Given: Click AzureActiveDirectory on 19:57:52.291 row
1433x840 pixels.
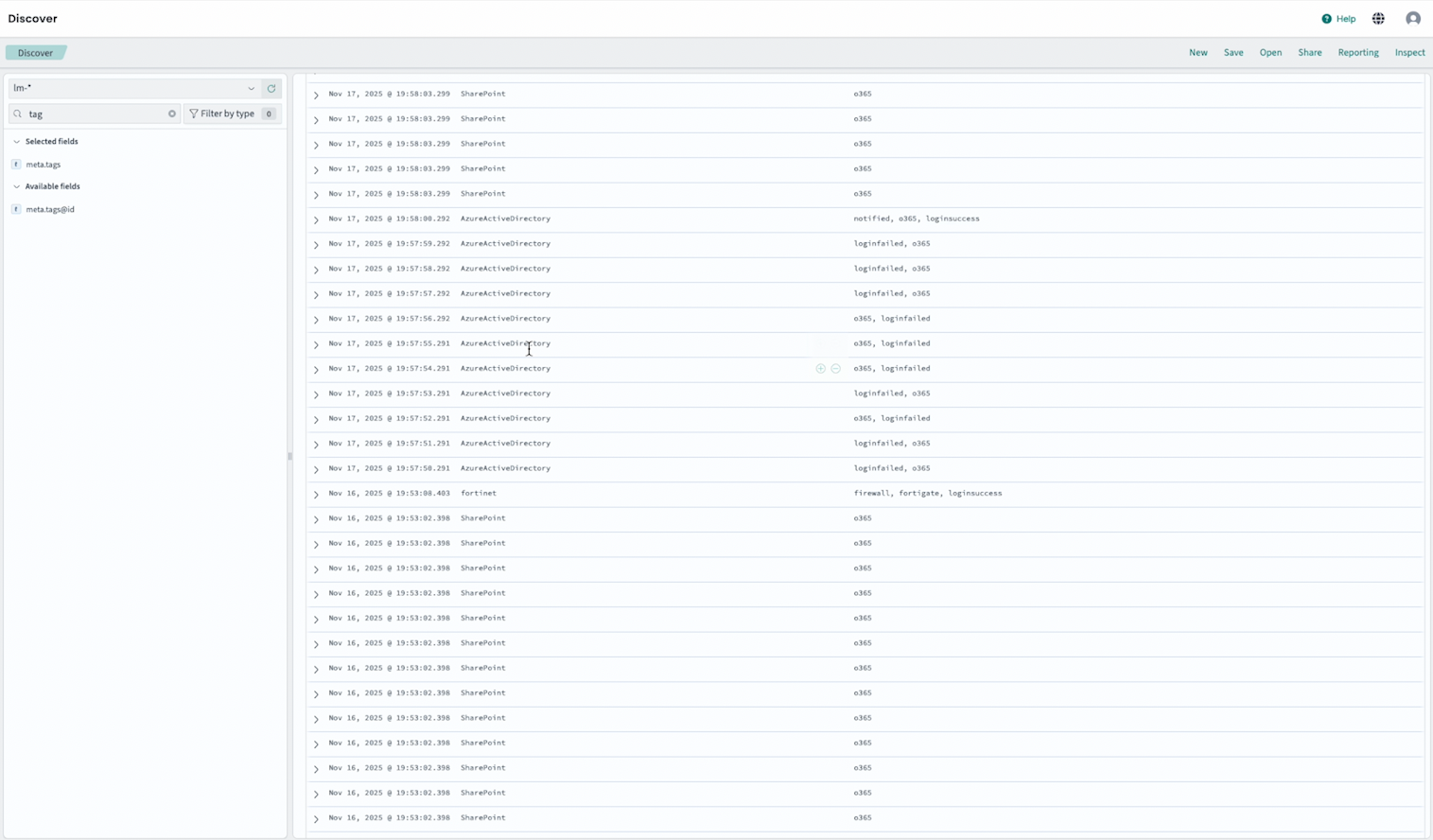Looking at the screenshot, I should coord(505,418).
